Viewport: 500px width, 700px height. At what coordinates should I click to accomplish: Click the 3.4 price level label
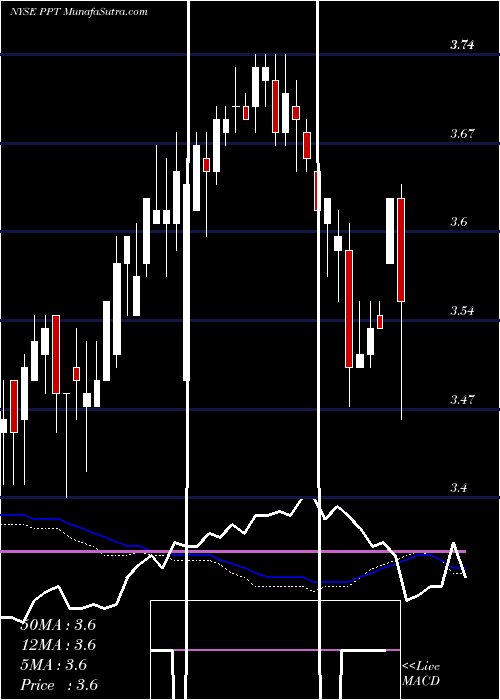(460, 487)
